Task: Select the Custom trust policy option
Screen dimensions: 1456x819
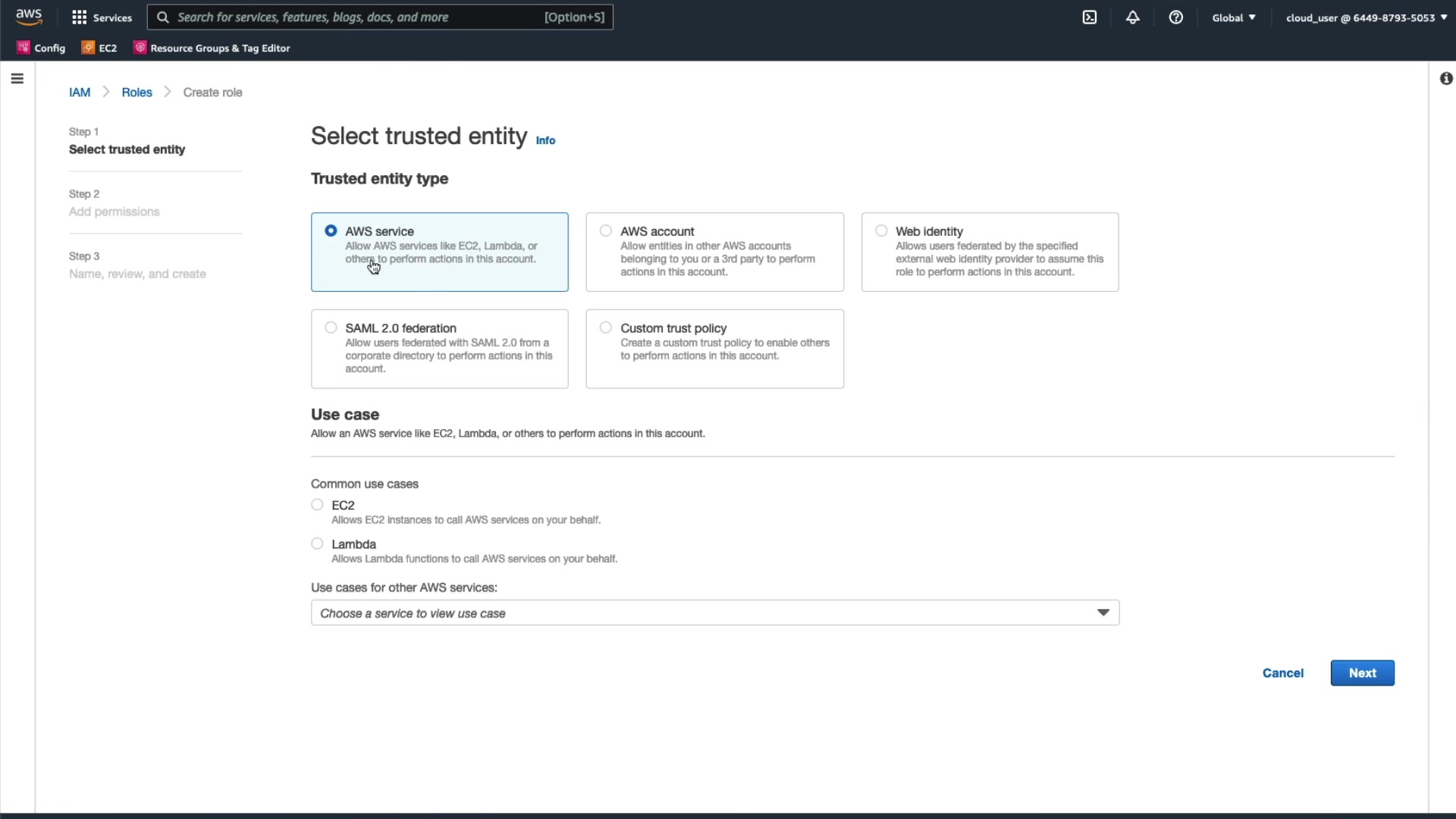Action: [x=606, y=328]
